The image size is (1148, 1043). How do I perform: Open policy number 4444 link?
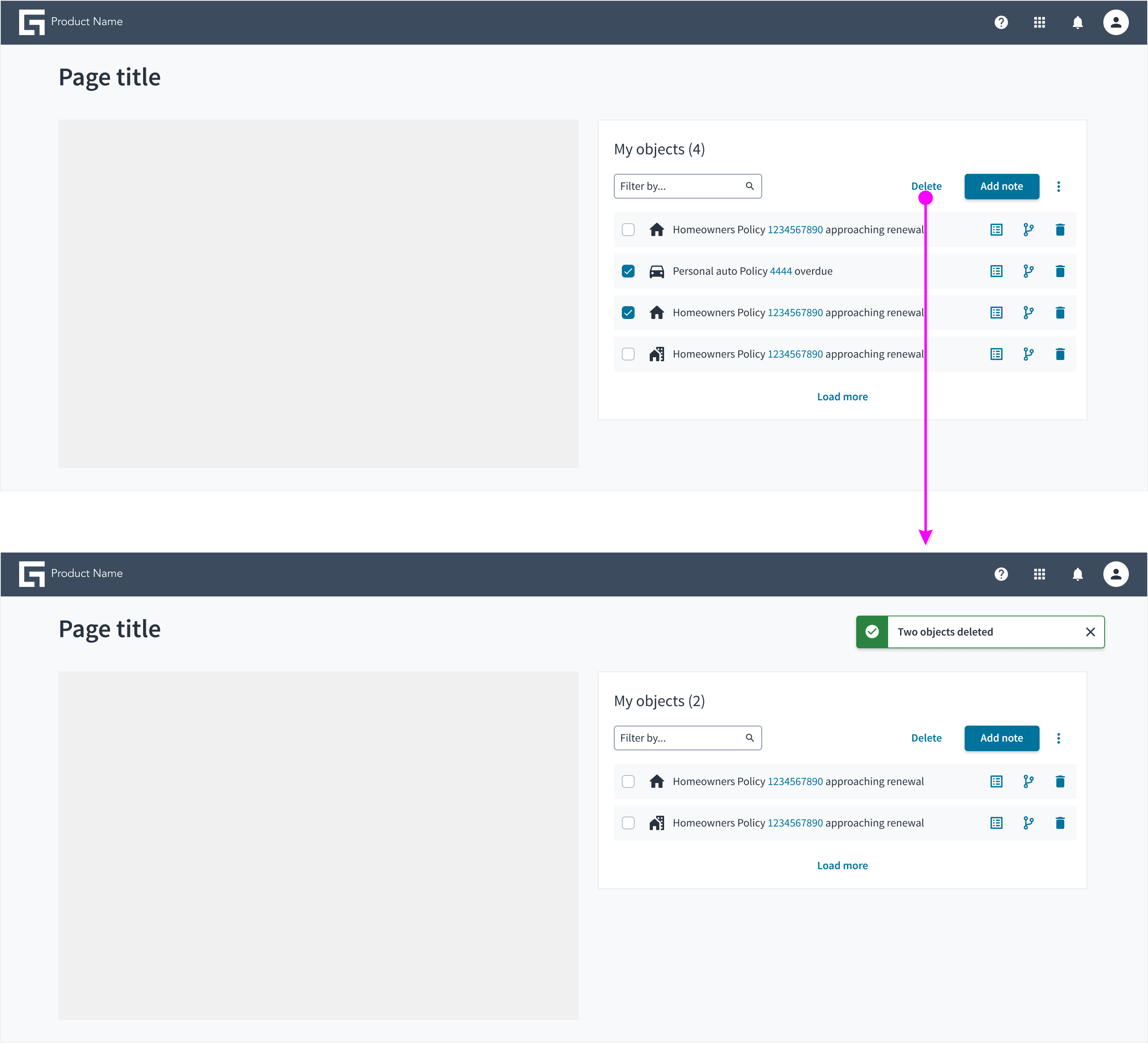click(x=780, y=271)
